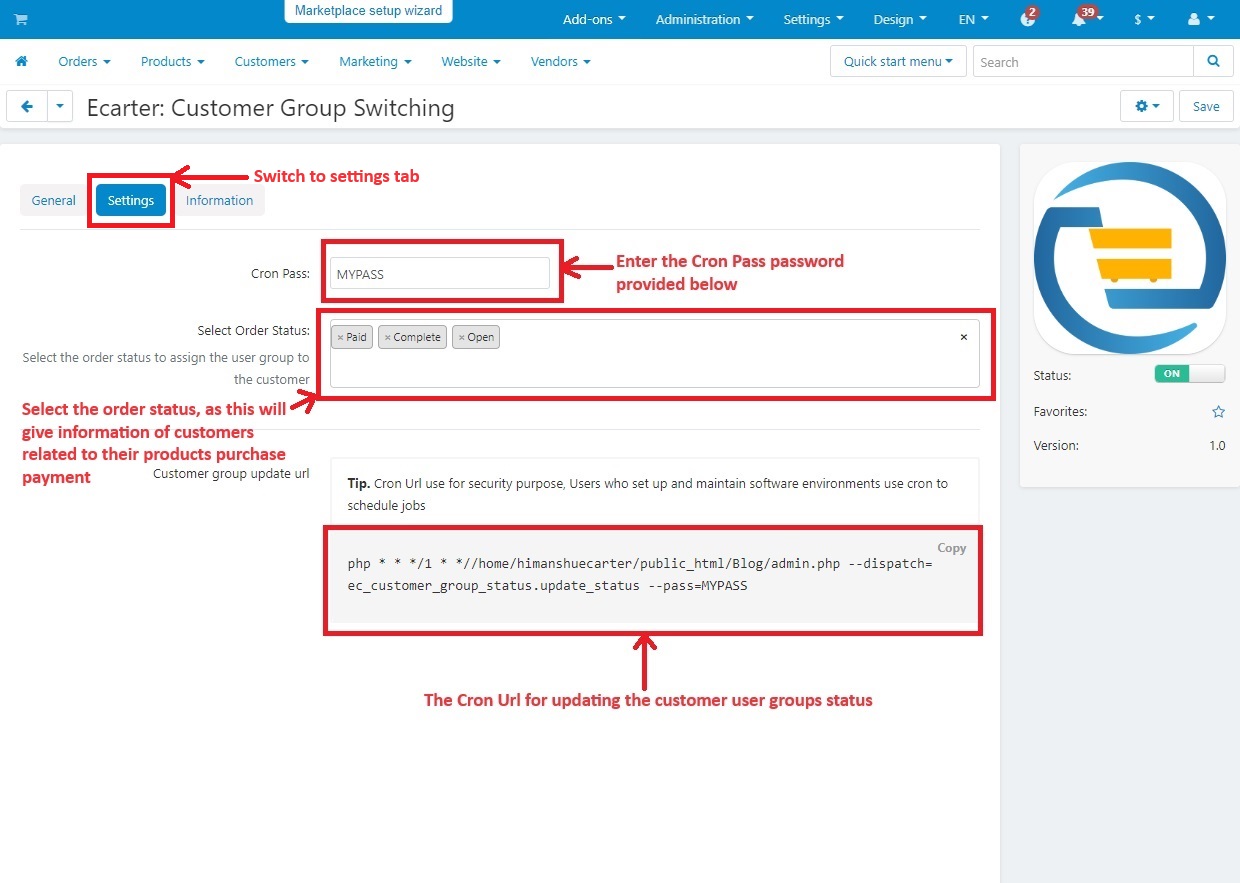Image resolution: width=1240 pixels, height=883 pixels.
Task: Copy the cron command text
Action: pyautogui.click(x=951, y=548)
